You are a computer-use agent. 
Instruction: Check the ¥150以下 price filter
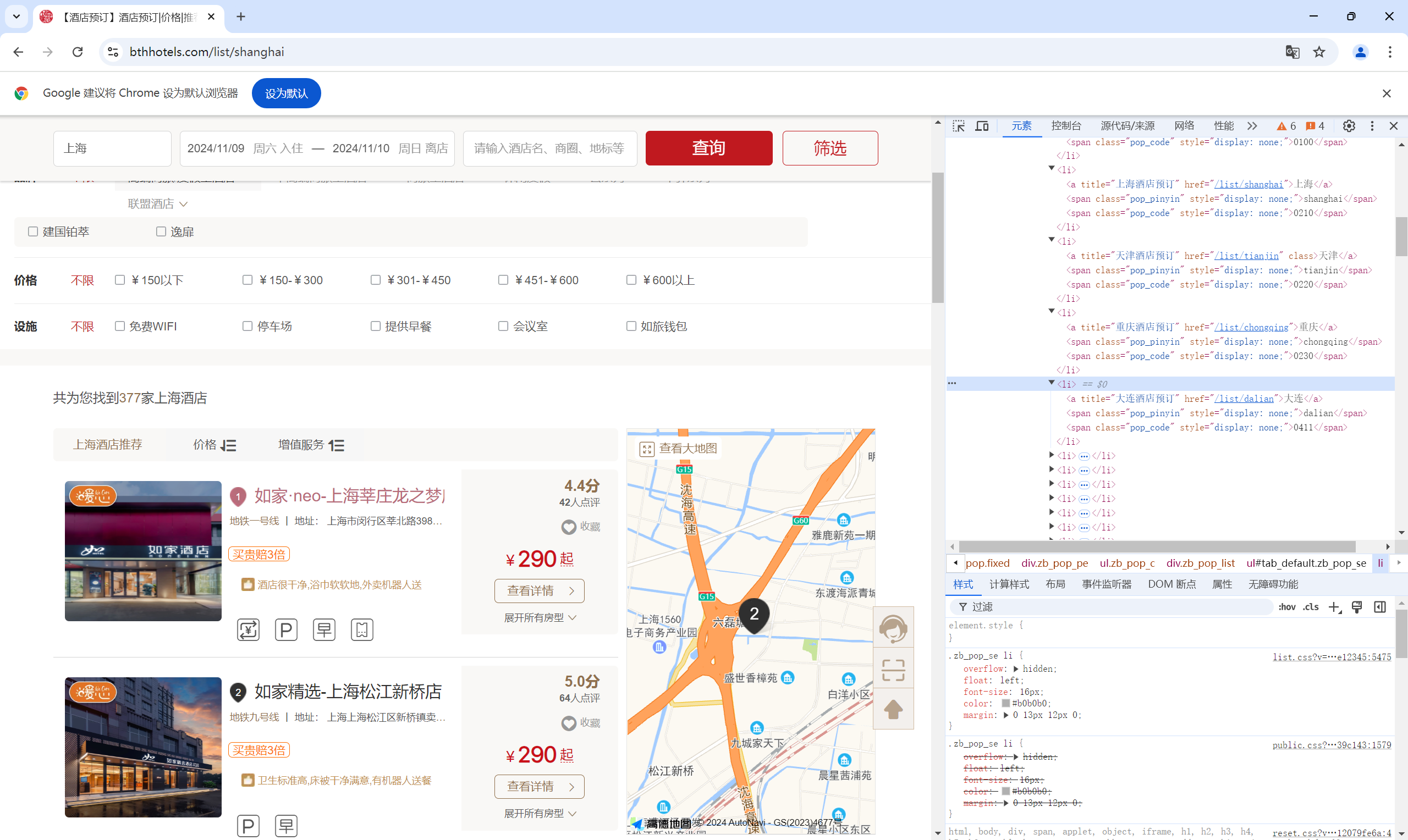[x=120, y=280]
